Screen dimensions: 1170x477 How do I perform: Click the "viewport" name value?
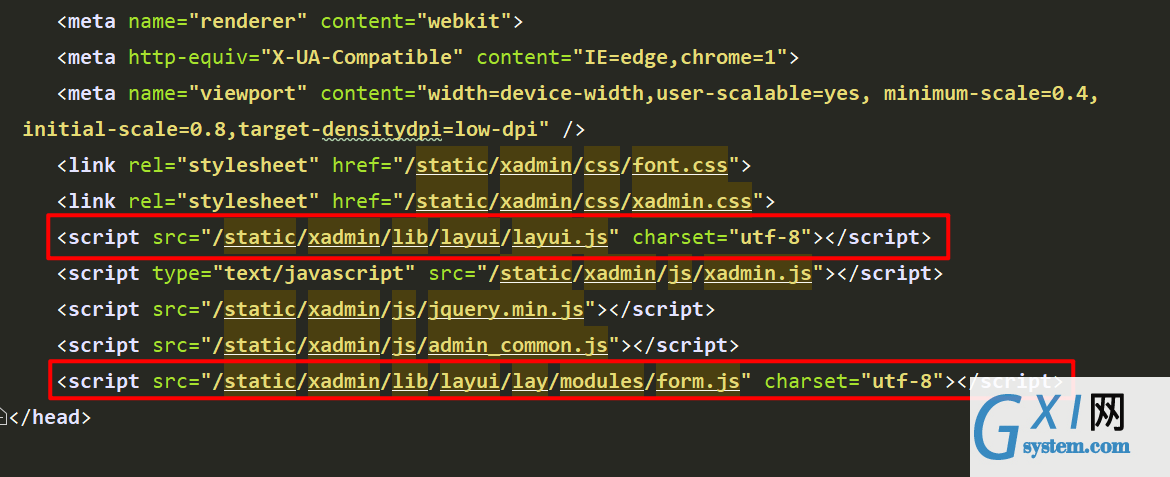(x=248, y=93)
